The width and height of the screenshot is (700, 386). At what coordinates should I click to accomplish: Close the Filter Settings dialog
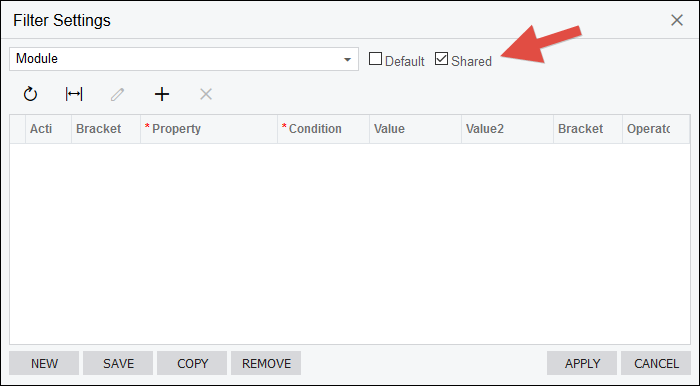coord(677,20)
